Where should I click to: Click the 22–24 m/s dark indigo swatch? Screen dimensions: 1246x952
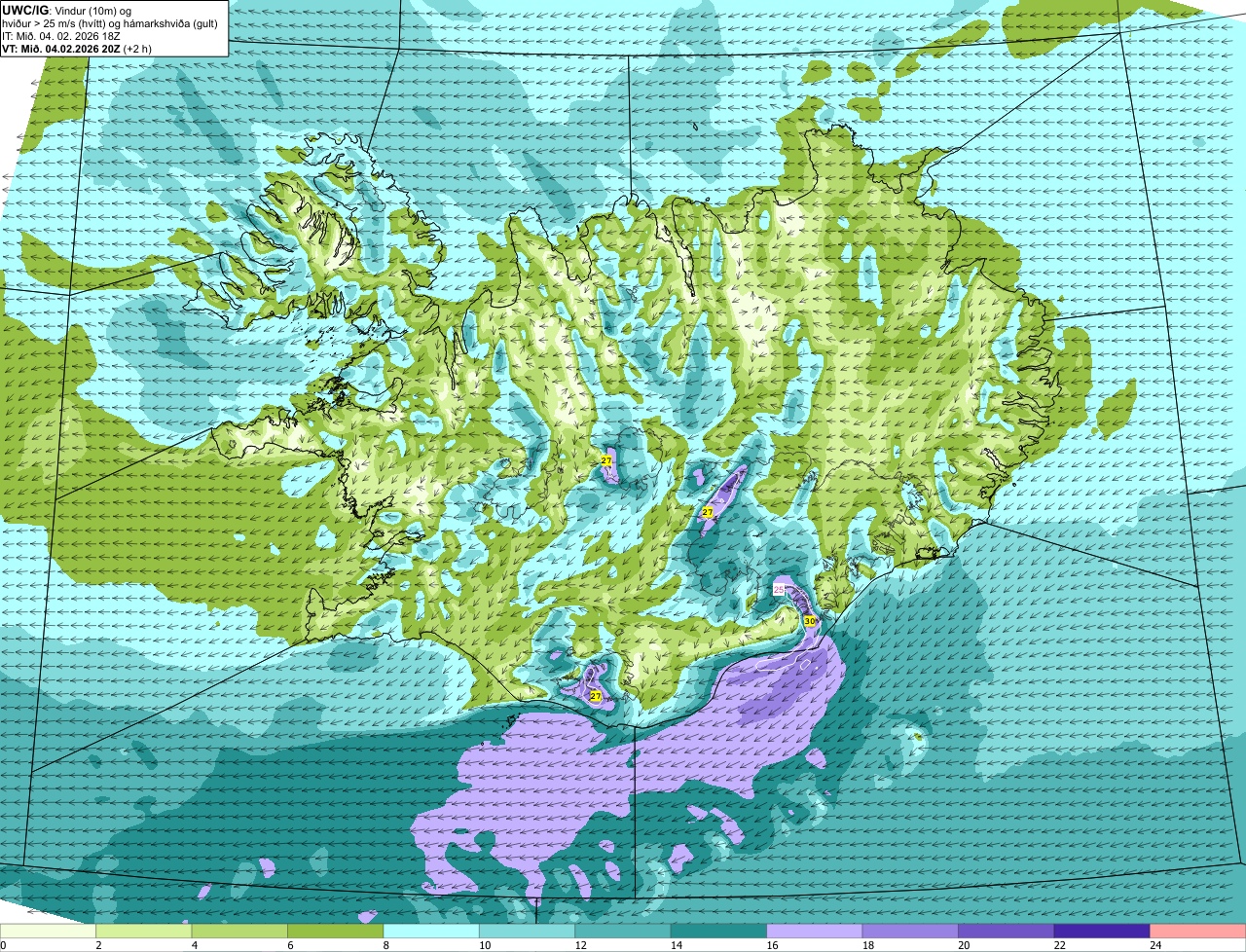(x=1102, y=932)
